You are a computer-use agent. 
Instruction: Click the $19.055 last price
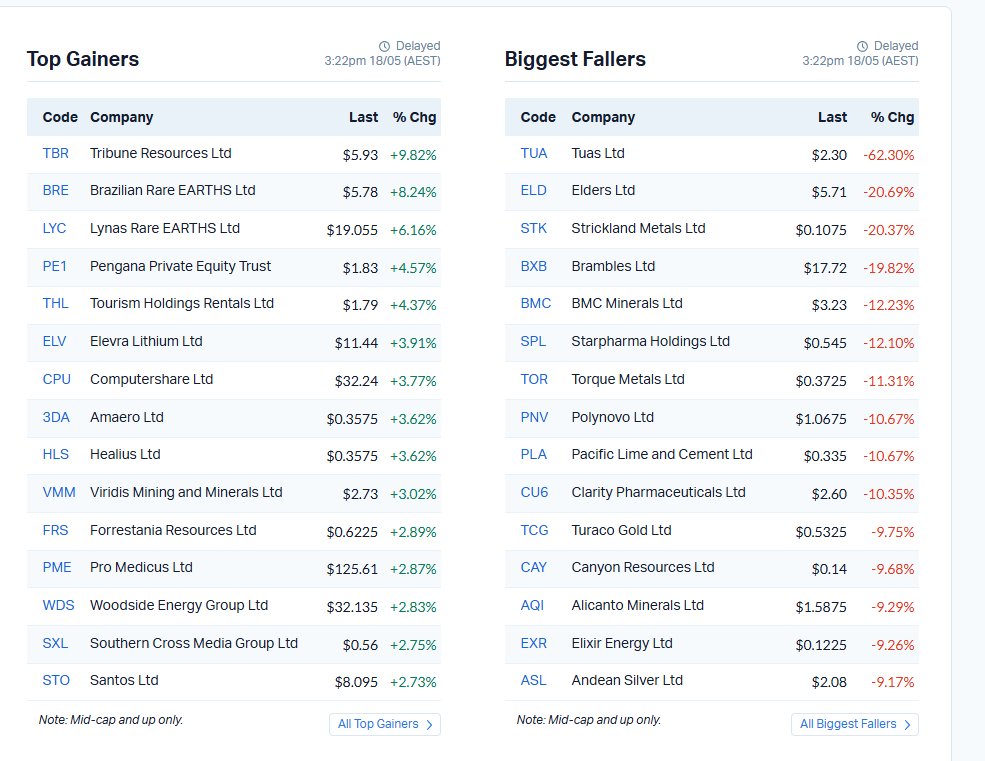pyautogui.click(x=352, y=230)
